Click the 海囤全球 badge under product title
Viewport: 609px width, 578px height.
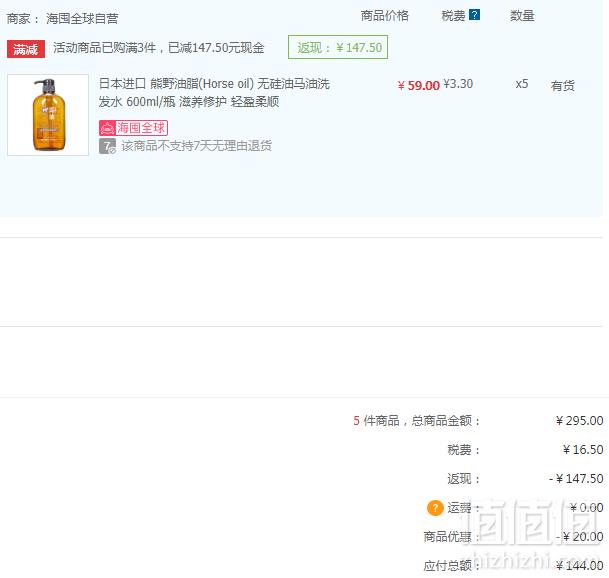pos(133,128)
